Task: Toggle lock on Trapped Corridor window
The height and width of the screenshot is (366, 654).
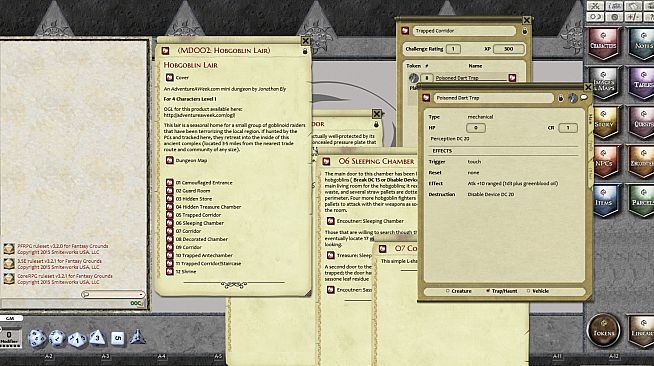Action: 525,31
